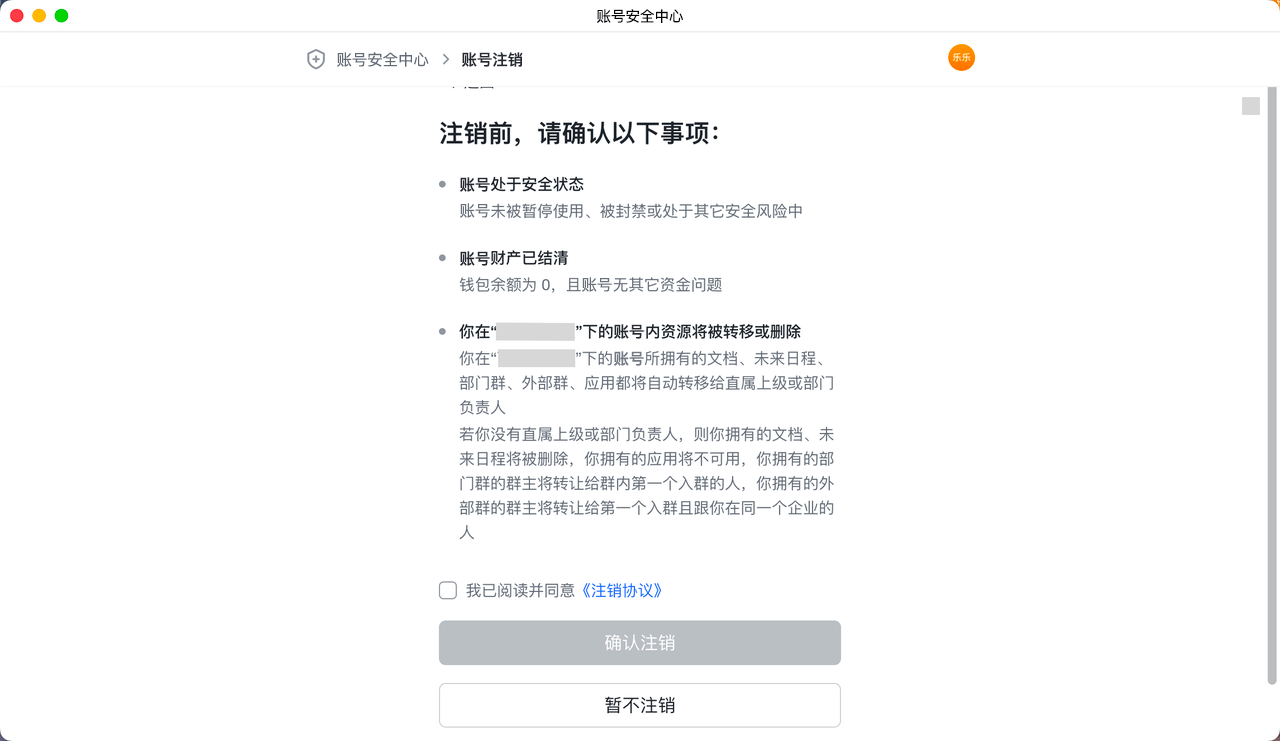Screen dimensions: 1280x741
Task: Close the 账号安全中心 window
Action: [x=17, y=16]
